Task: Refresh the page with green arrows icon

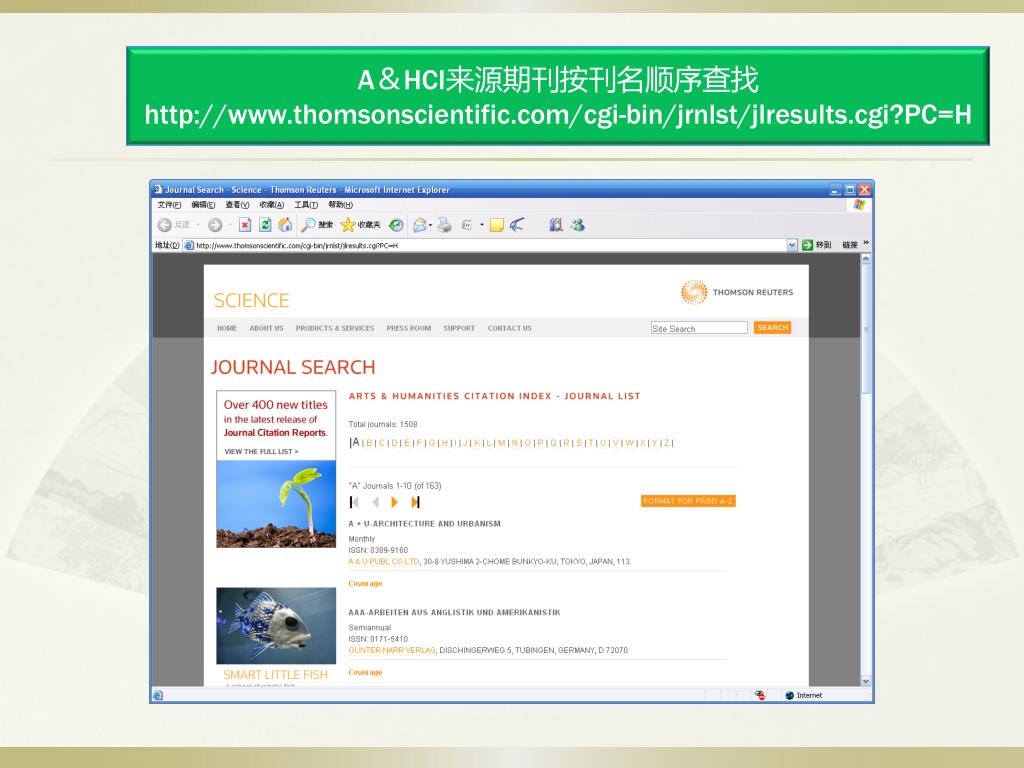Action: pyautogui.click(x=265, y=225)
